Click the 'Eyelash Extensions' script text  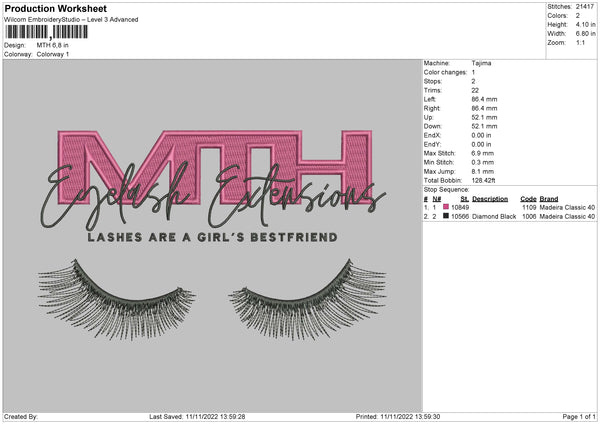click(x=213, y=195)
